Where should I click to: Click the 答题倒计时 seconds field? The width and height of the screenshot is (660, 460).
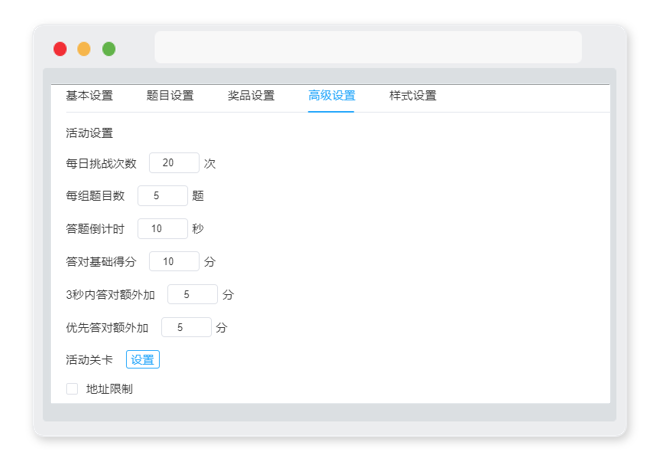coord(162,229)
